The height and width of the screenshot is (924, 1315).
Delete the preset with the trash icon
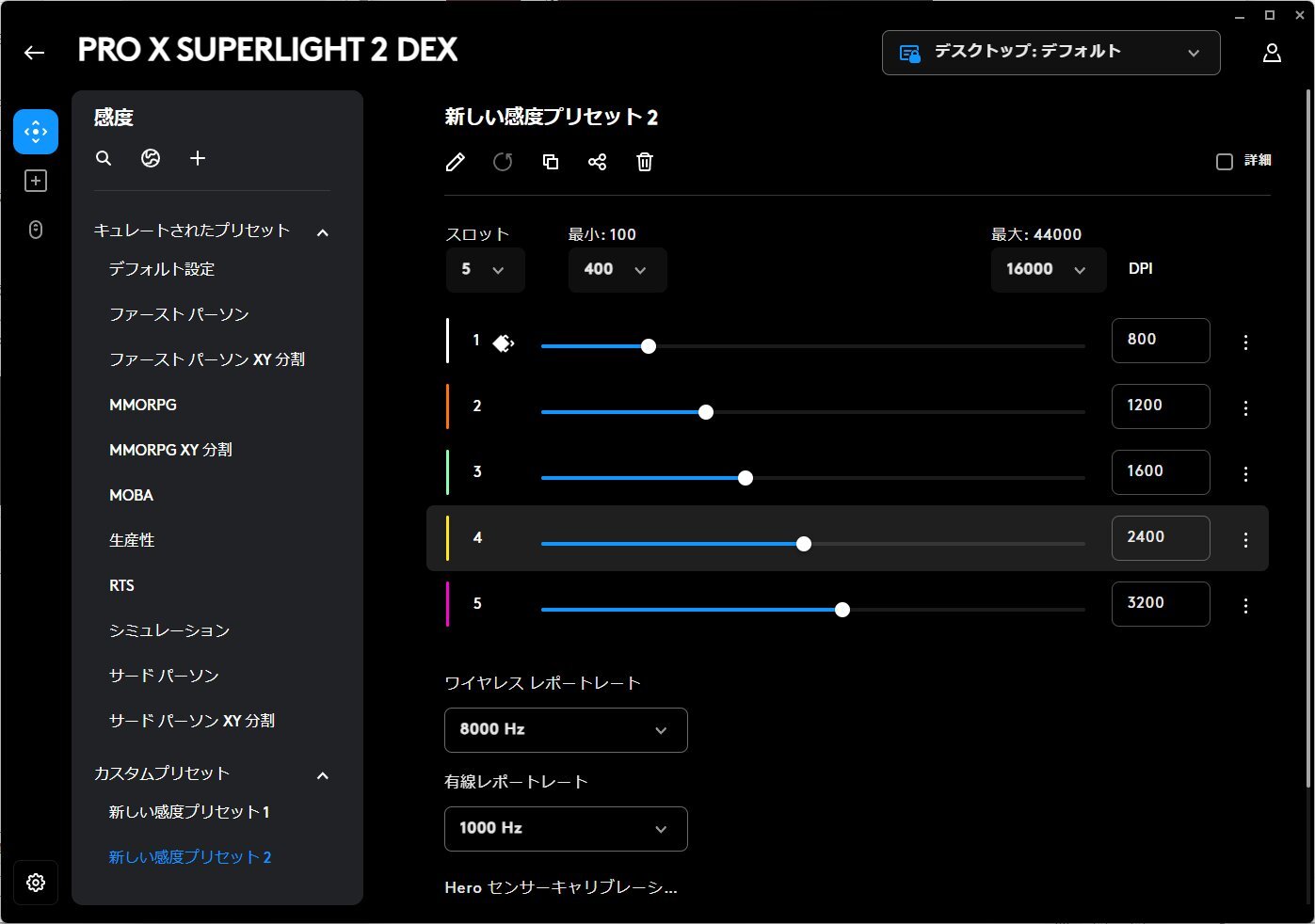coord(645,162)
